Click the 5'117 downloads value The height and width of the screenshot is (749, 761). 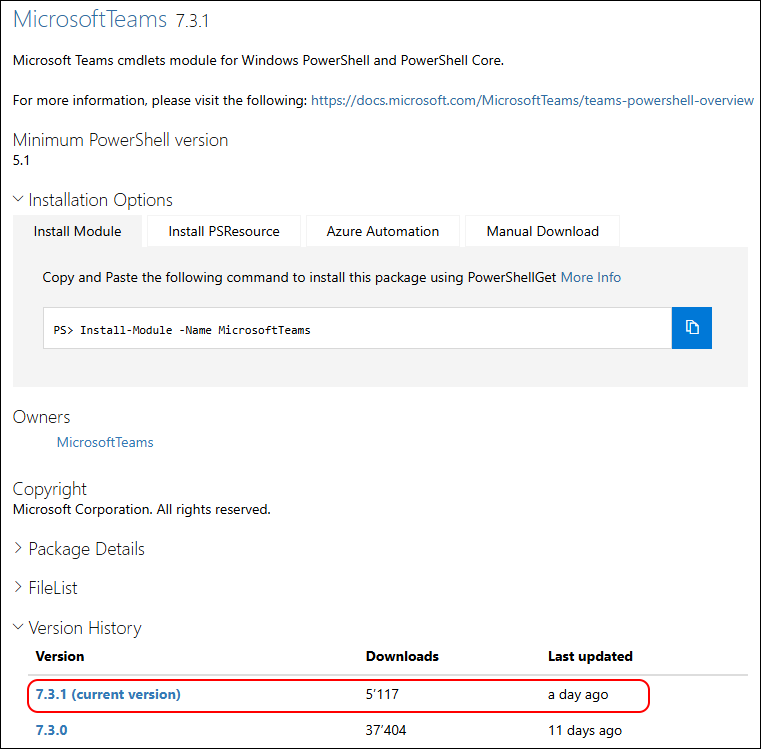[x=382, y=694]
